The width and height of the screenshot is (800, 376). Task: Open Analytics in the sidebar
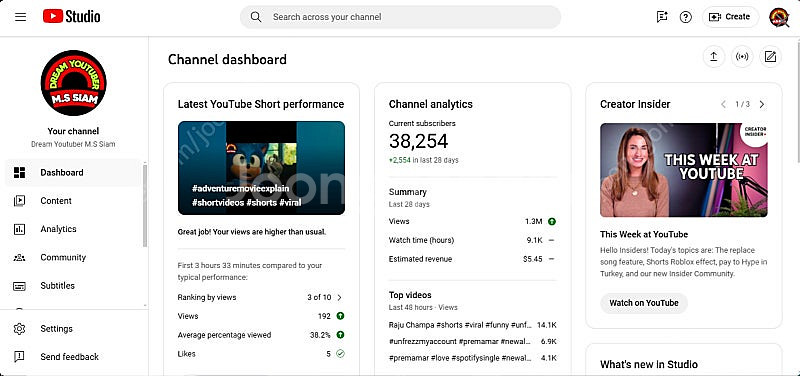[73, 229]
